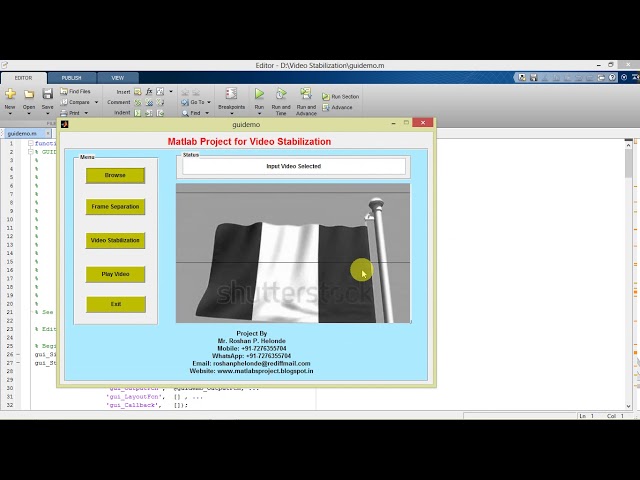Click the Exit button in guidemo
This screenshot has height=480, width=640.
coord(116,304)
